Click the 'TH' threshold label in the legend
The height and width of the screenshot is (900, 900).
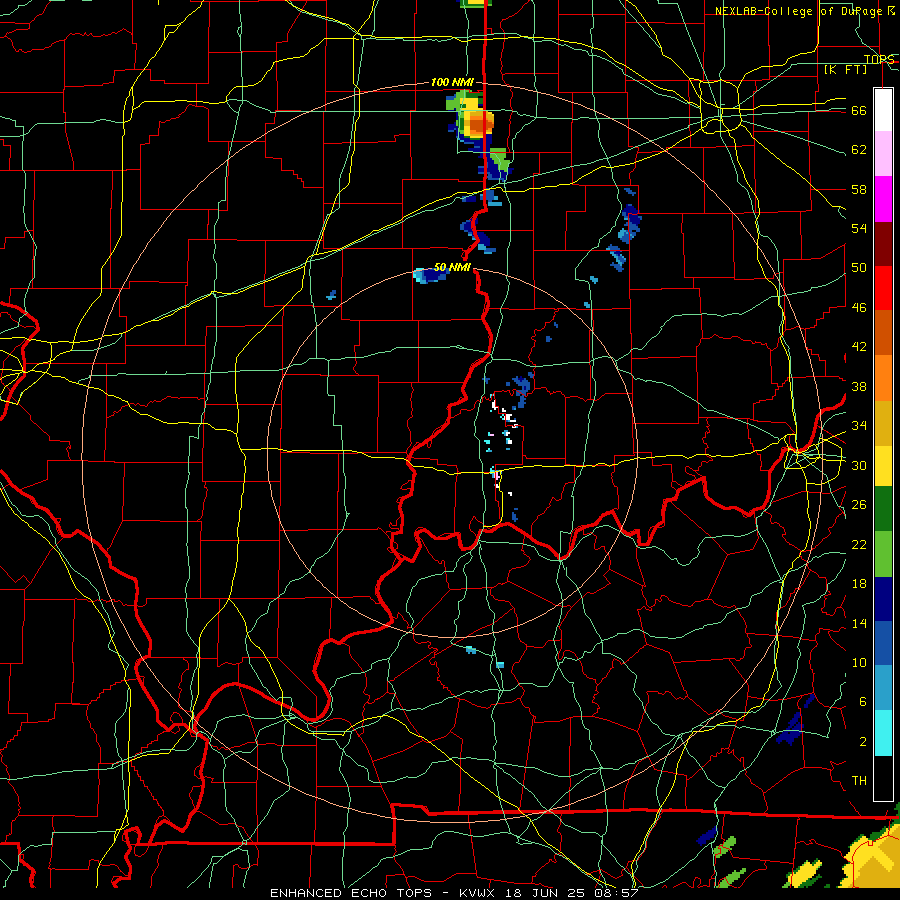click(859, 781)
